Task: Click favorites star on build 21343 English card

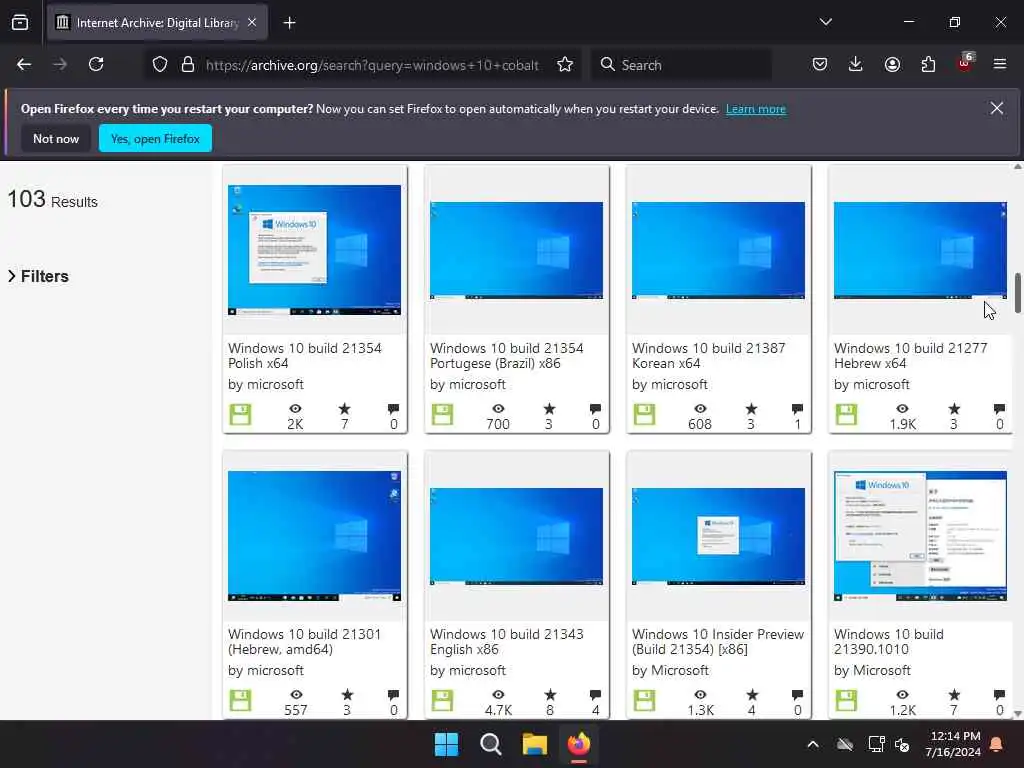Action: pos(550,695)
